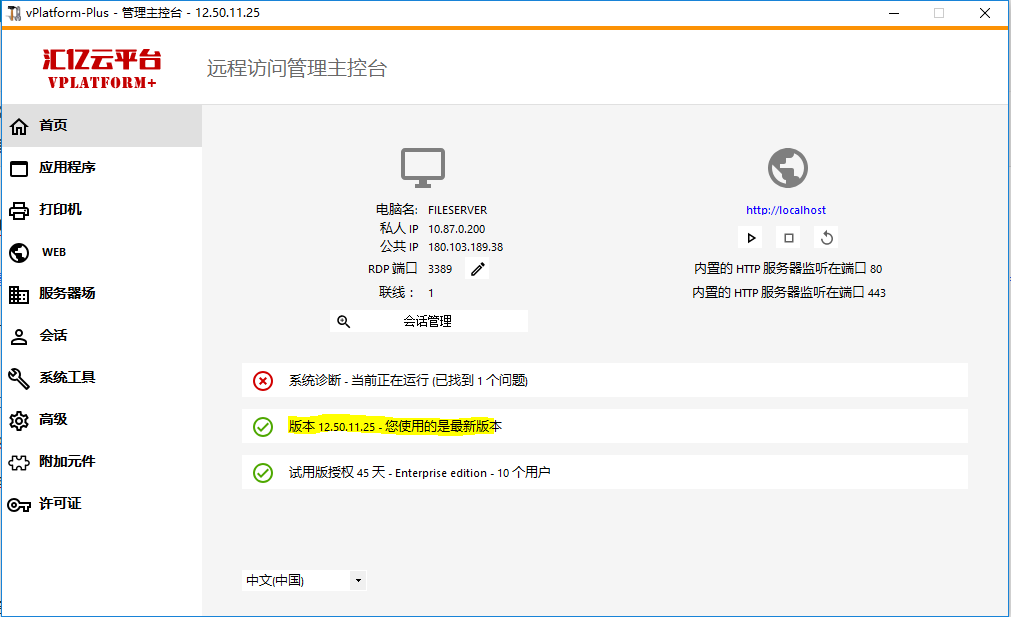Click the red X system diagnosis icon
The image size is (1011, 617).
pos(262,380)
